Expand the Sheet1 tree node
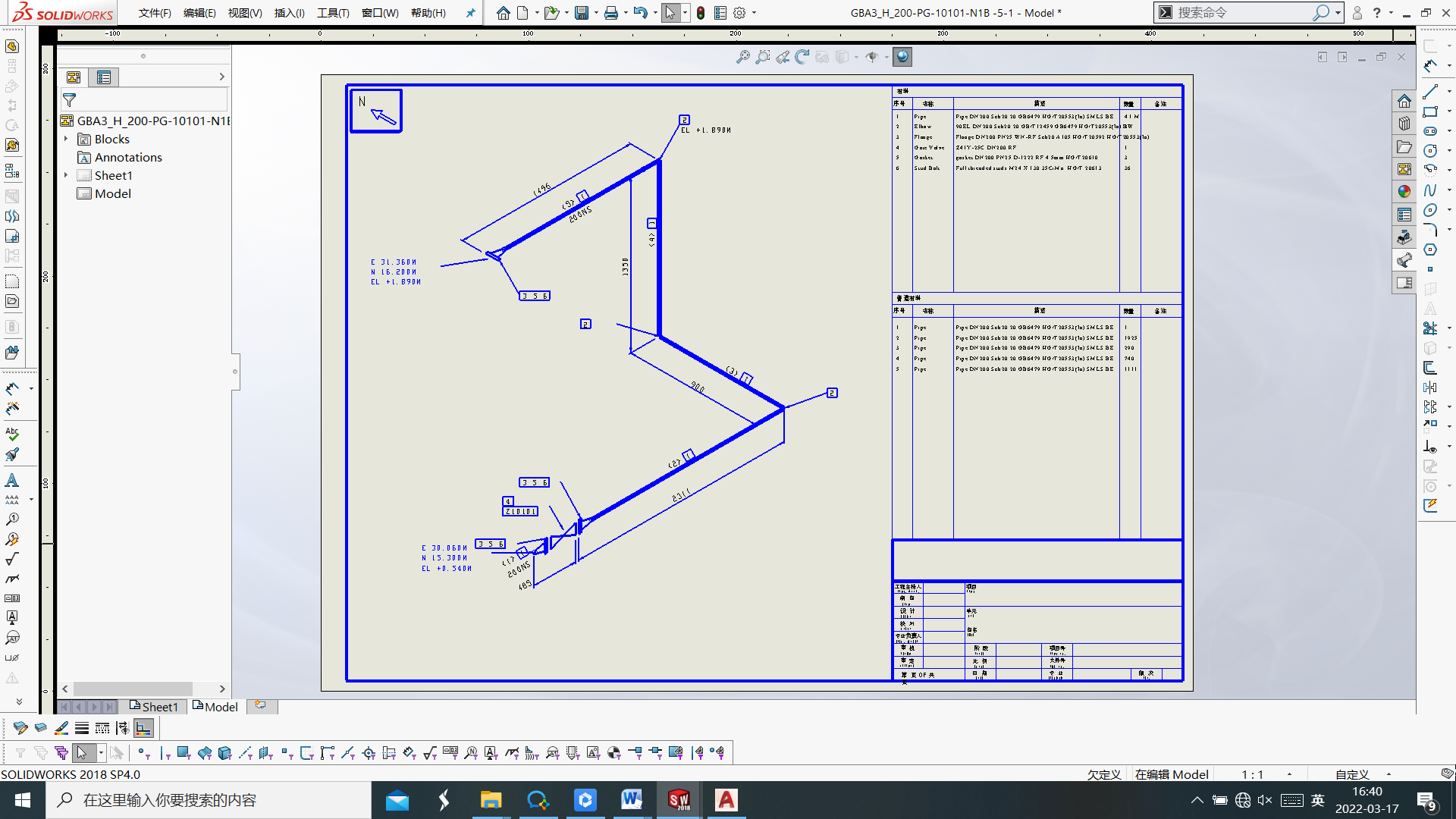Viewport: 1456px width, 819px height. coord(66,175)
